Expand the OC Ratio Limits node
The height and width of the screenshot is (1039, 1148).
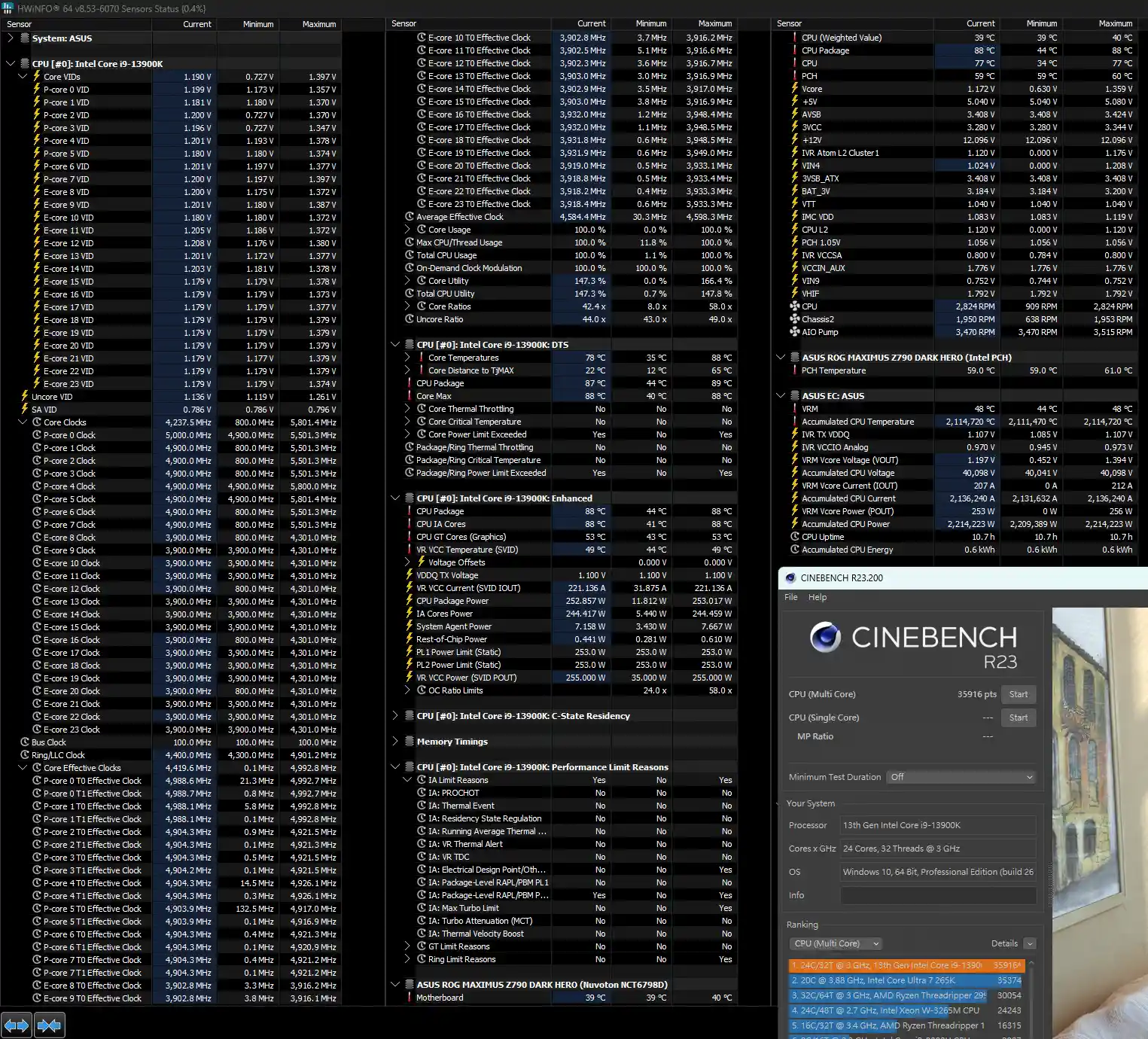(x=407, y=690)
